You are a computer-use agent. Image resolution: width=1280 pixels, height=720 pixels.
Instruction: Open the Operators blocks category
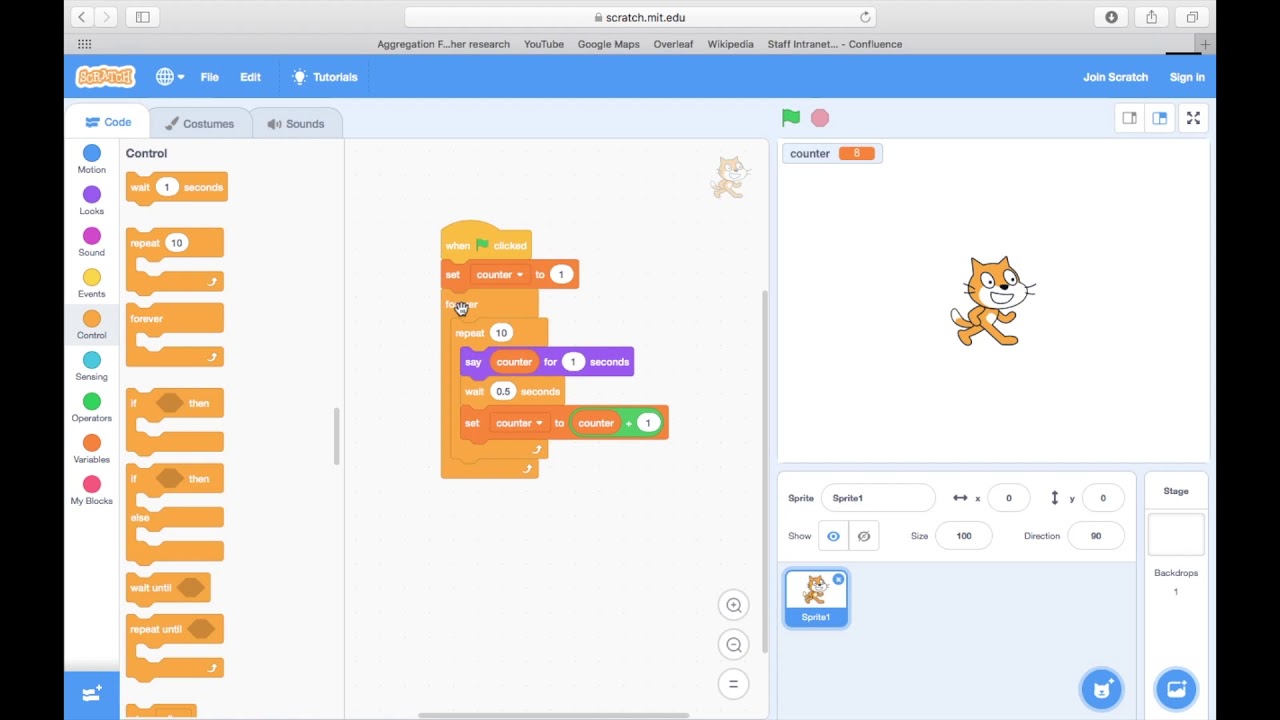click(x=92, y=408)
